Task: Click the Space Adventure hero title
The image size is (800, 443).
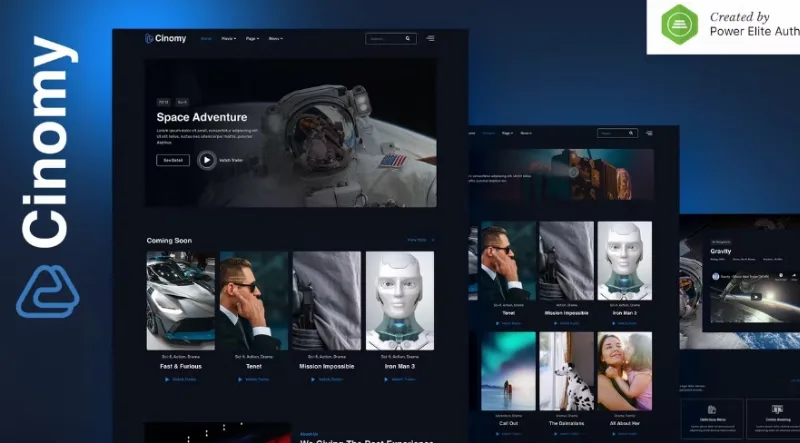Action: (x=202, y=117)
